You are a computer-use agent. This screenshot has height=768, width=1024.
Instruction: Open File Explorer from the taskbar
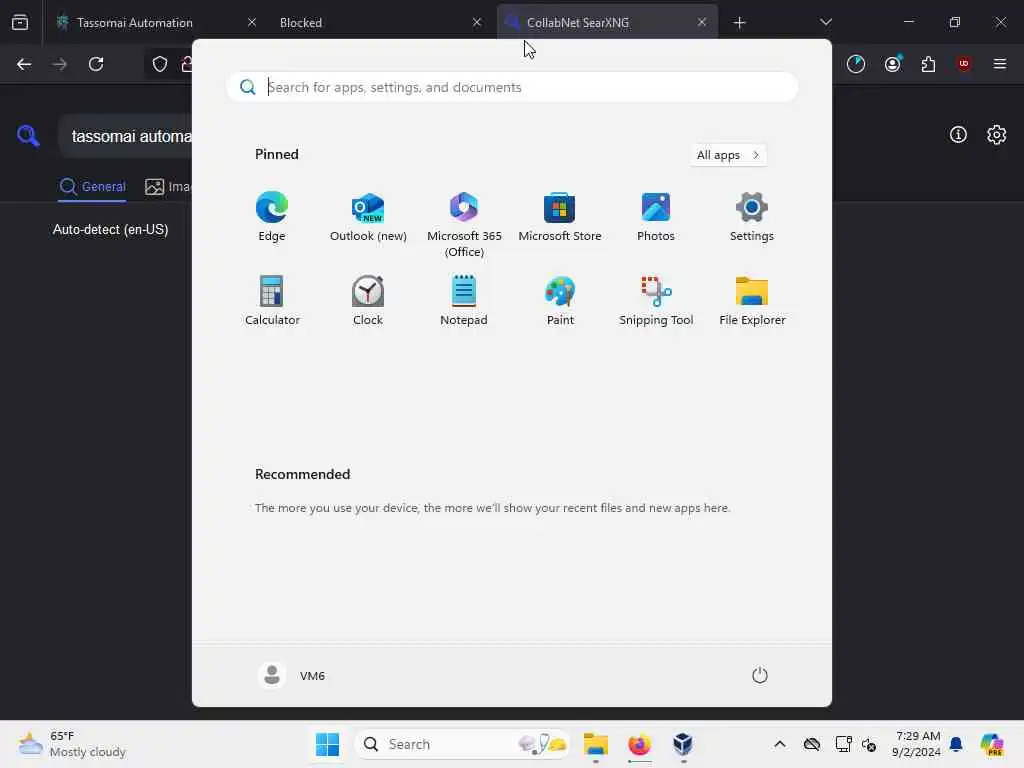(x=596, y=744)
